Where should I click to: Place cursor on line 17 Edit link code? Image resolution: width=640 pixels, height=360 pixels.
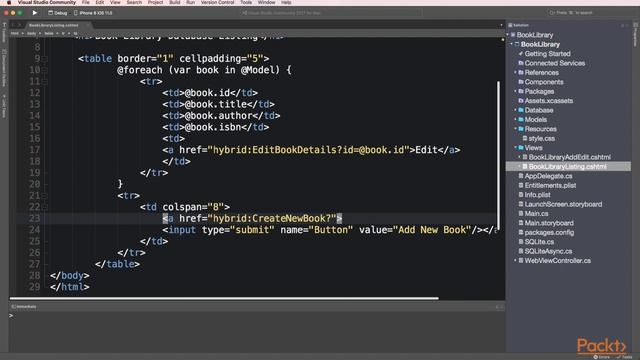coord(311,150)
